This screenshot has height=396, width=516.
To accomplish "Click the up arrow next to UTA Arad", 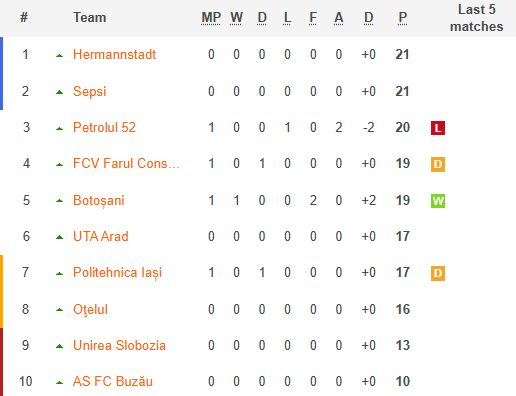I will coord(59,237).
